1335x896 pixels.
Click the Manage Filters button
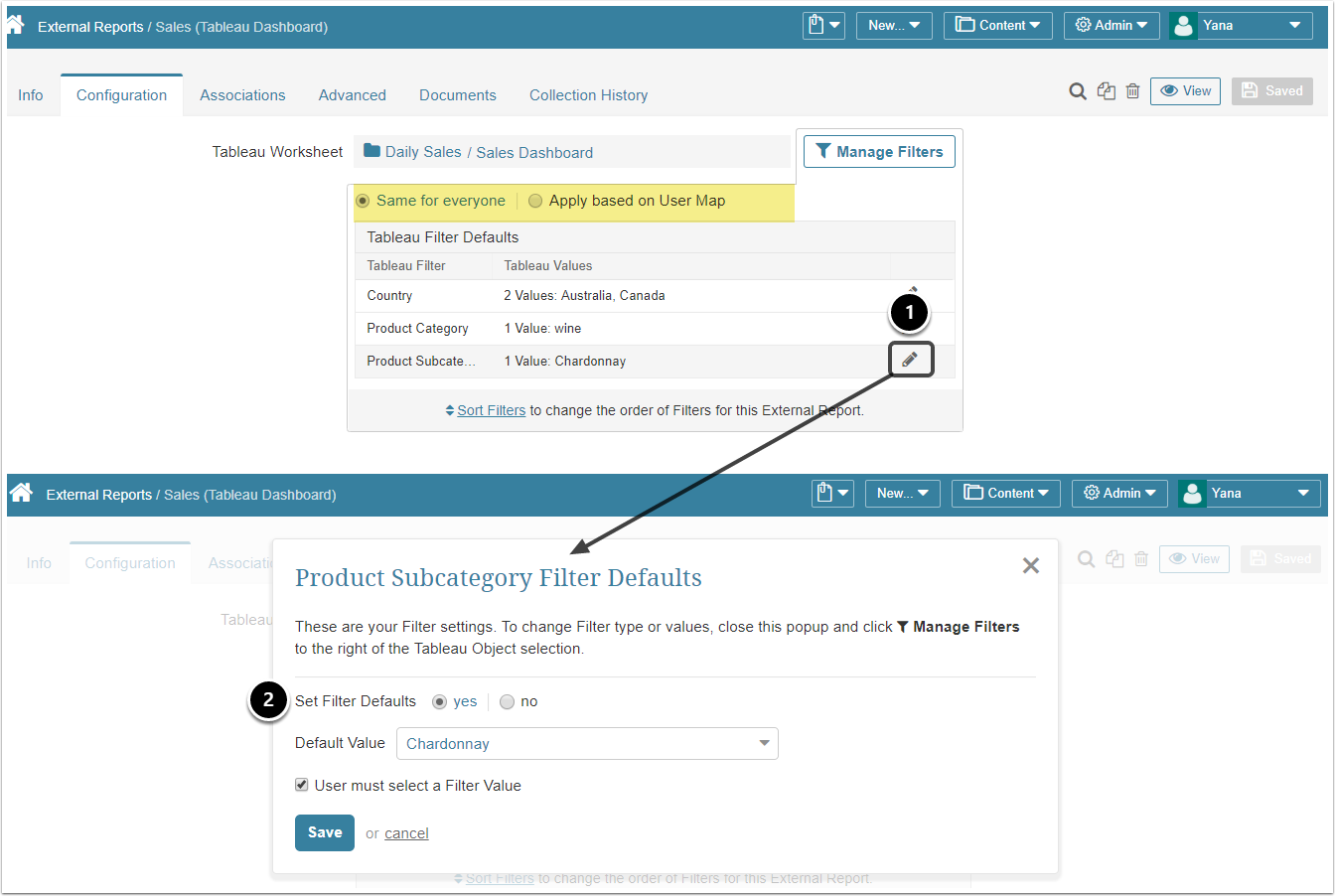click(x=879, y=152)
